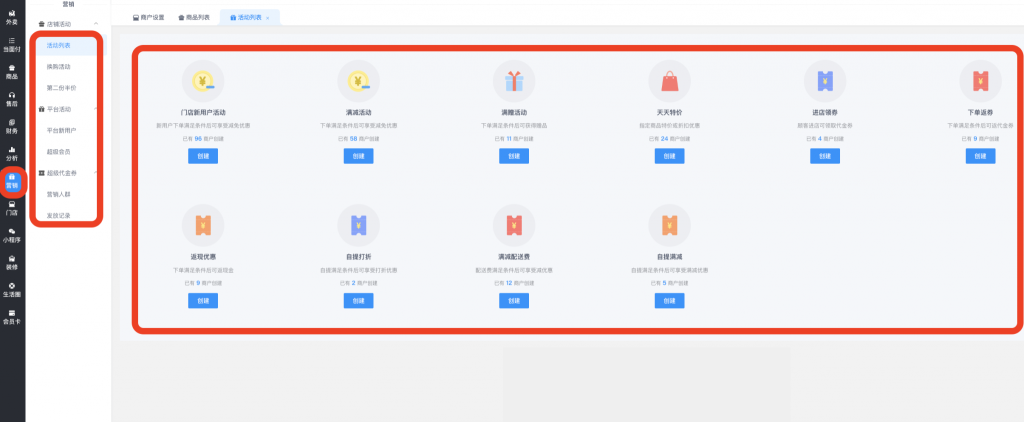Screen dimensions: 1024x422
Task: Click 创建 under 满减配送费
Action: [513, 300]
